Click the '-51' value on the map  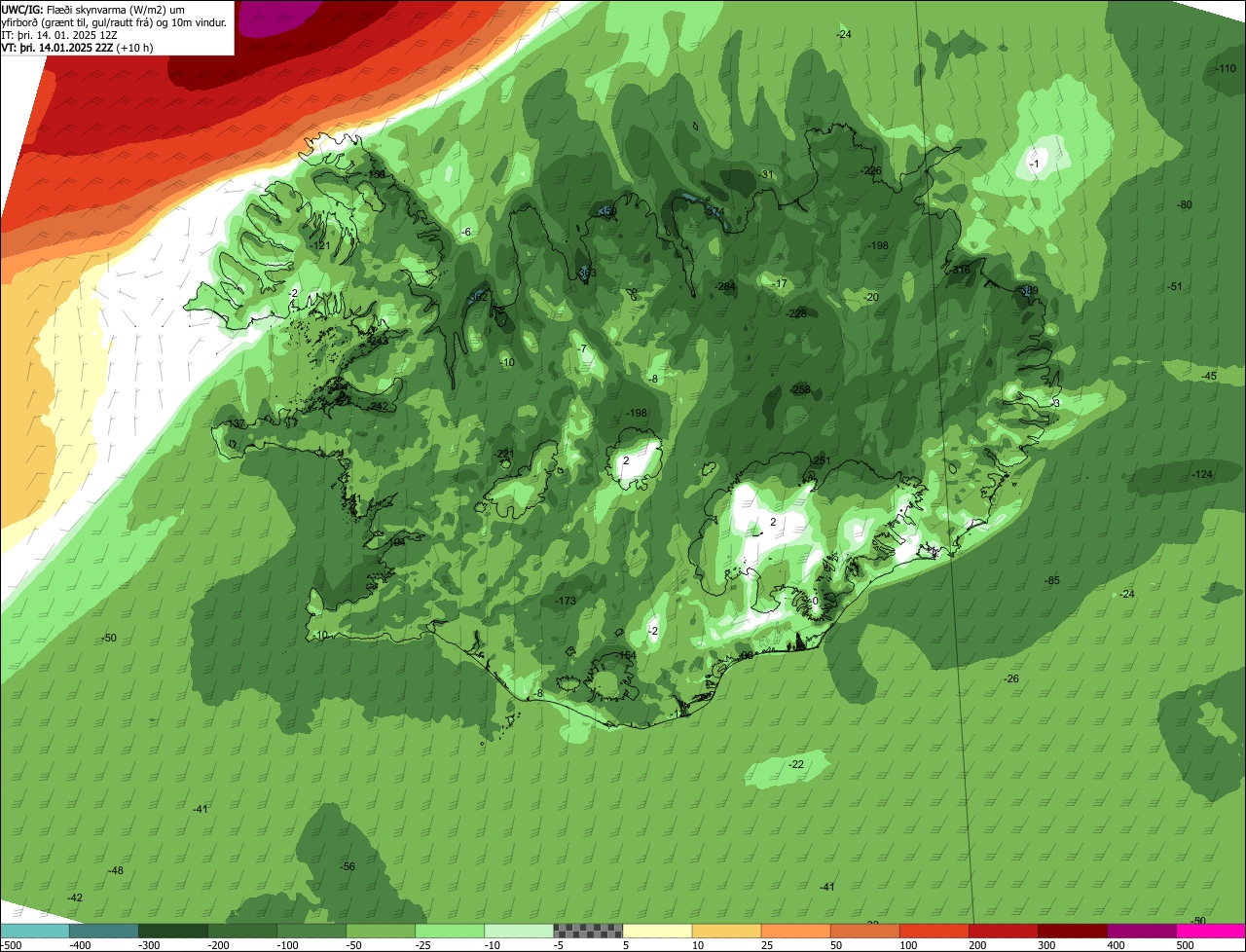click(x=1175, y=286)
